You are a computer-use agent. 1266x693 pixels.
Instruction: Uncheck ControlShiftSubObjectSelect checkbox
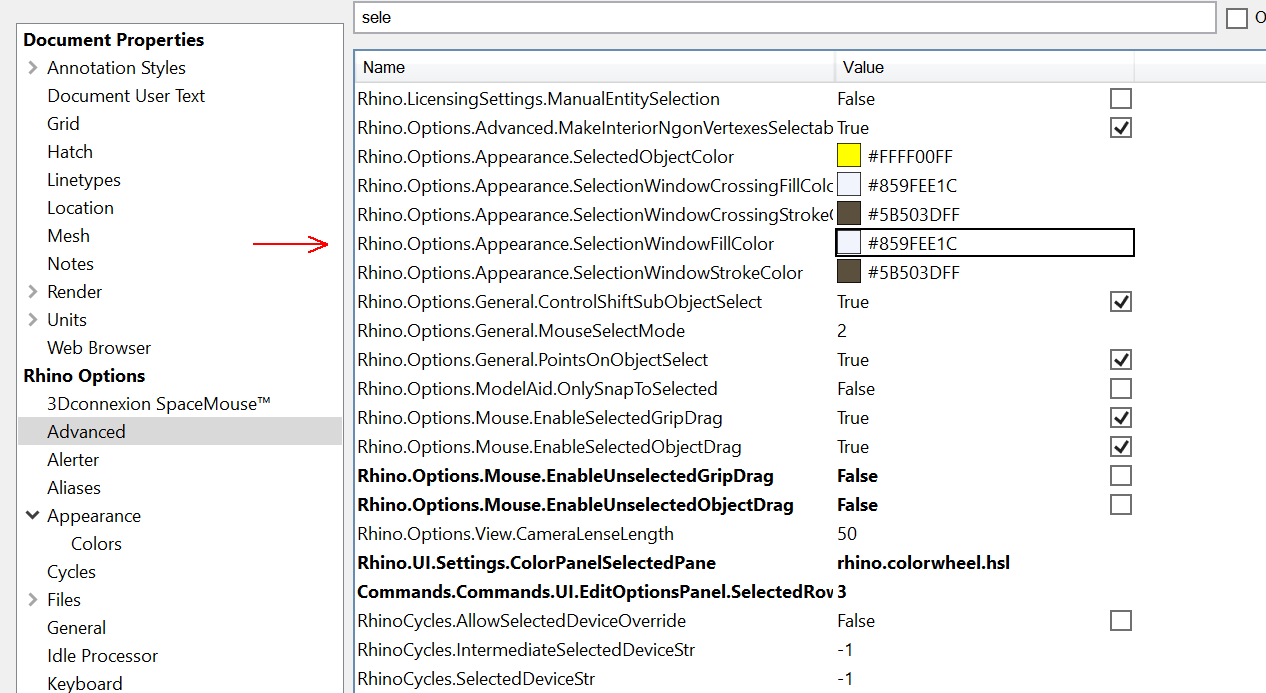tap(1121, 302)
